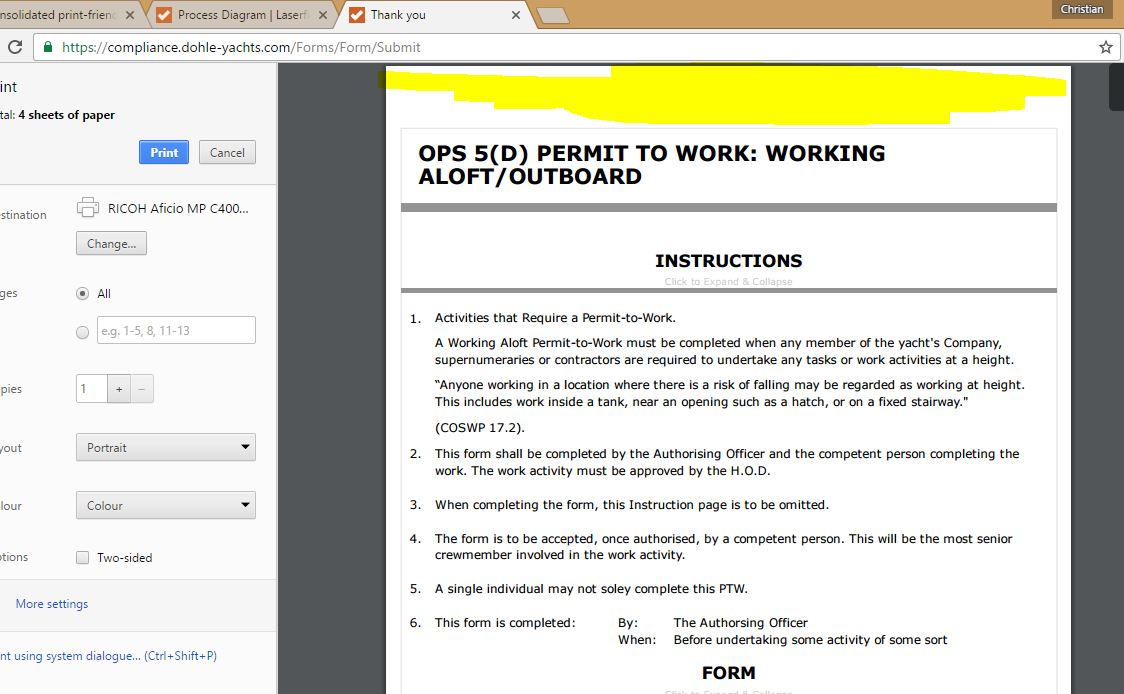Open a new browser tab
The image size is (1124, 694).
click(552, 15)
